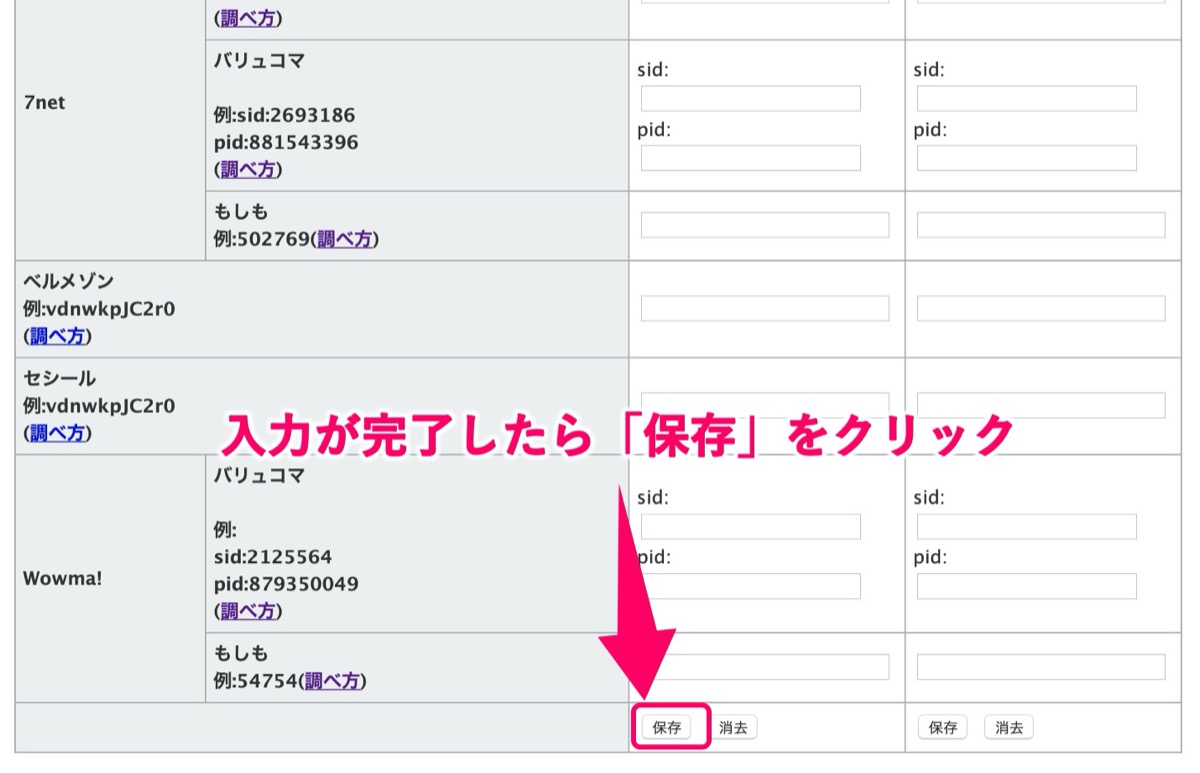Open 調べ方 link beside 例:502769
The width and height of the screenshot is (1200, 773).
pyautogui.click(x=345, y=239)
